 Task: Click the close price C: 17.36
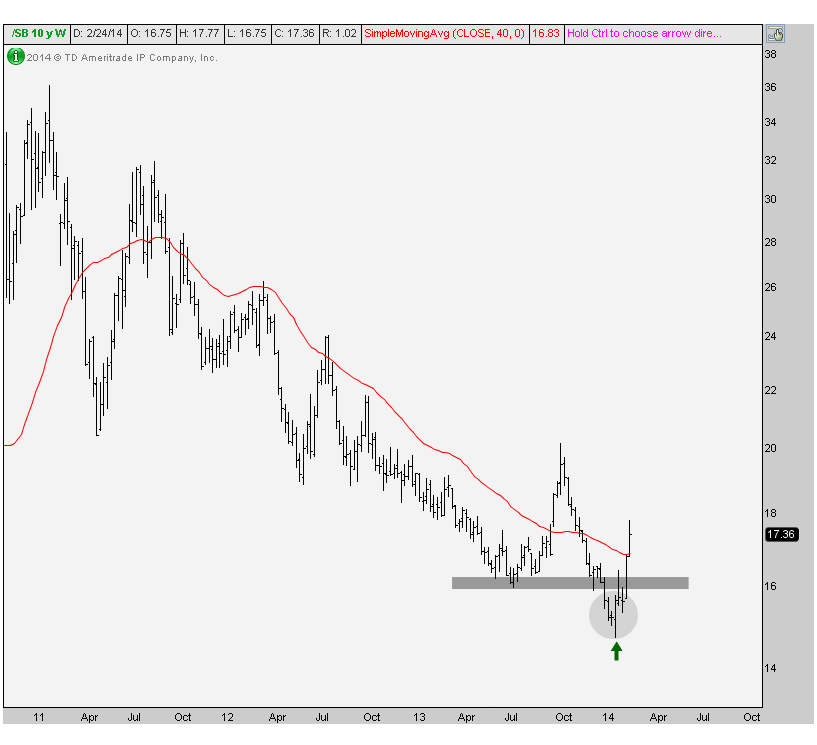[294, 33]
